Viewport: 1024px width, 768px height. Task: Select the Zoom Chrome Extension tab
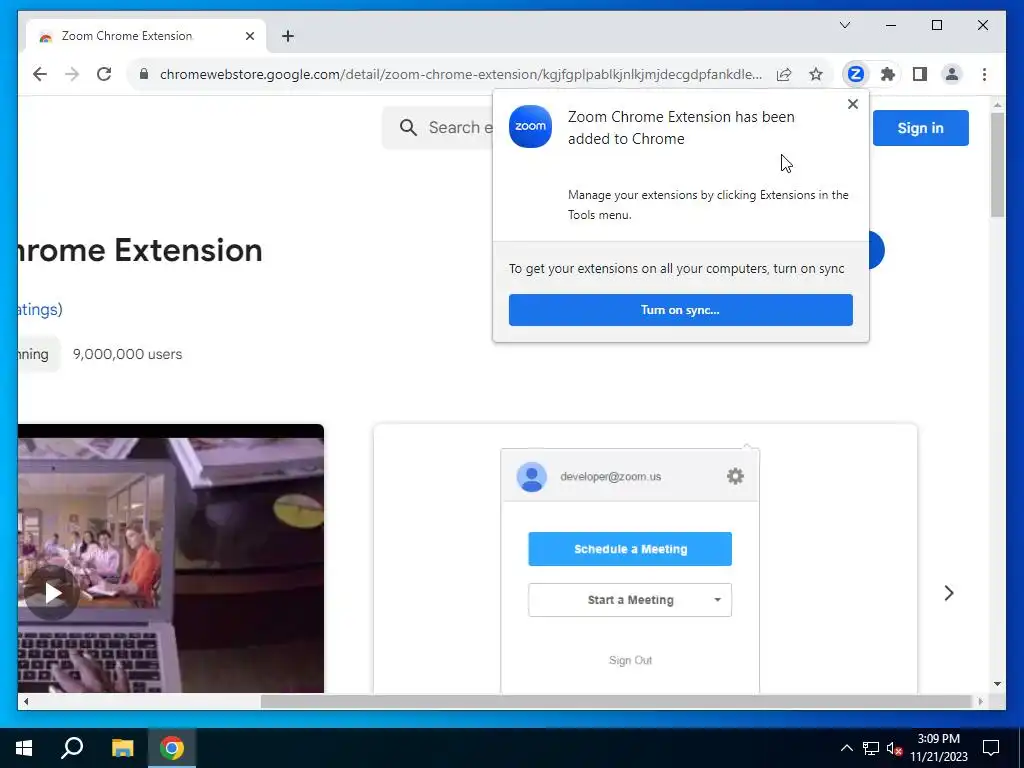[x=146, y=36]
